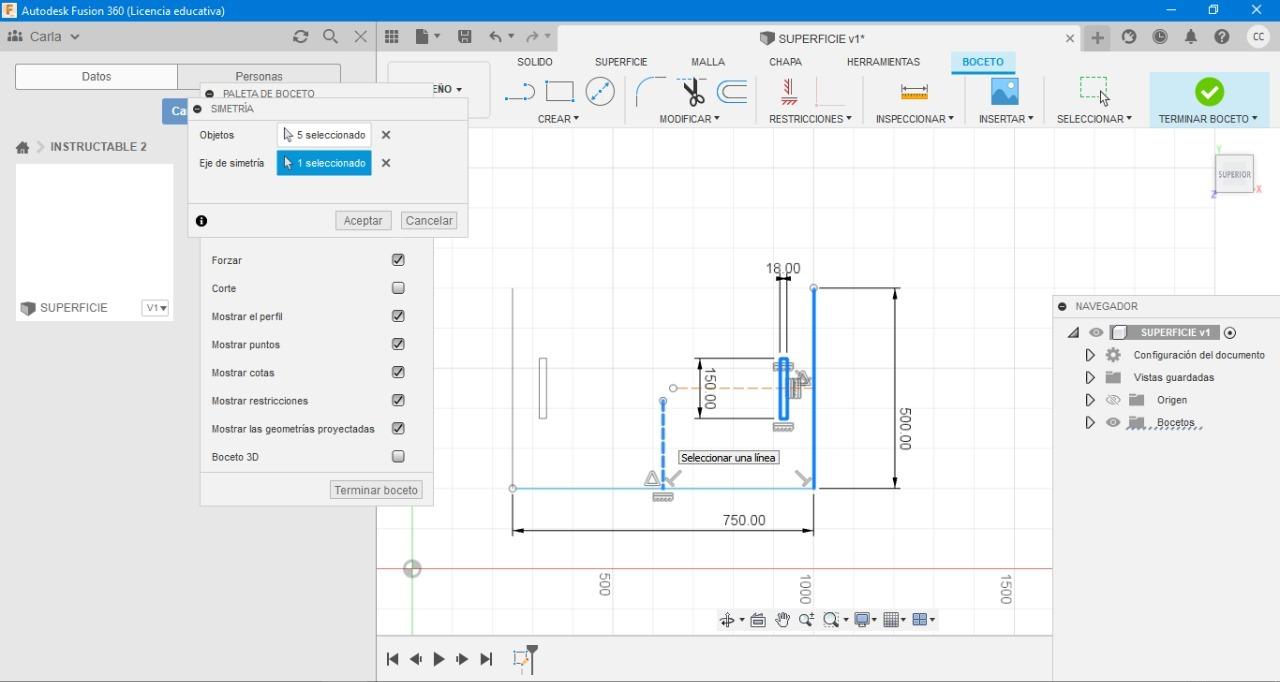This screenshot has width=1280, height=682.
Task: Click the Insert Image icon
Action: tap(1004, 92)
